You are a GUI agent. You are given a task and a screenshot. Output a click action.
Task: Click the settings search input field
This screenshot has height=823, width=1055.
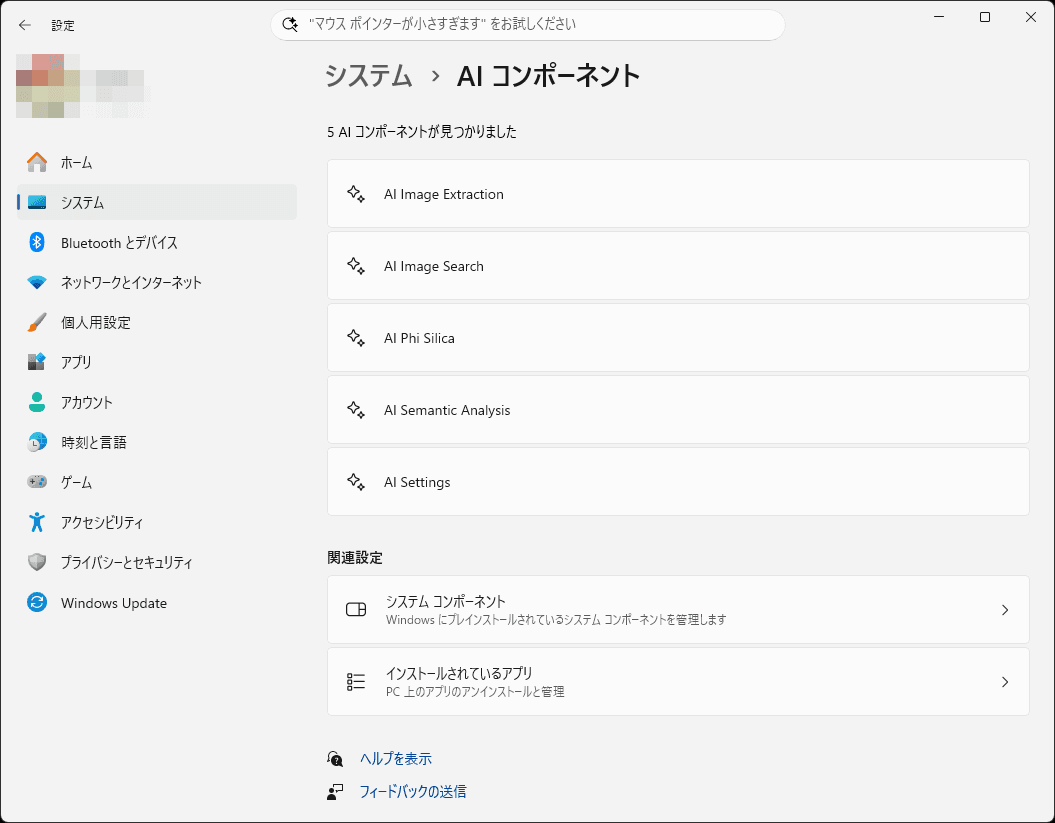click(528, 25)
